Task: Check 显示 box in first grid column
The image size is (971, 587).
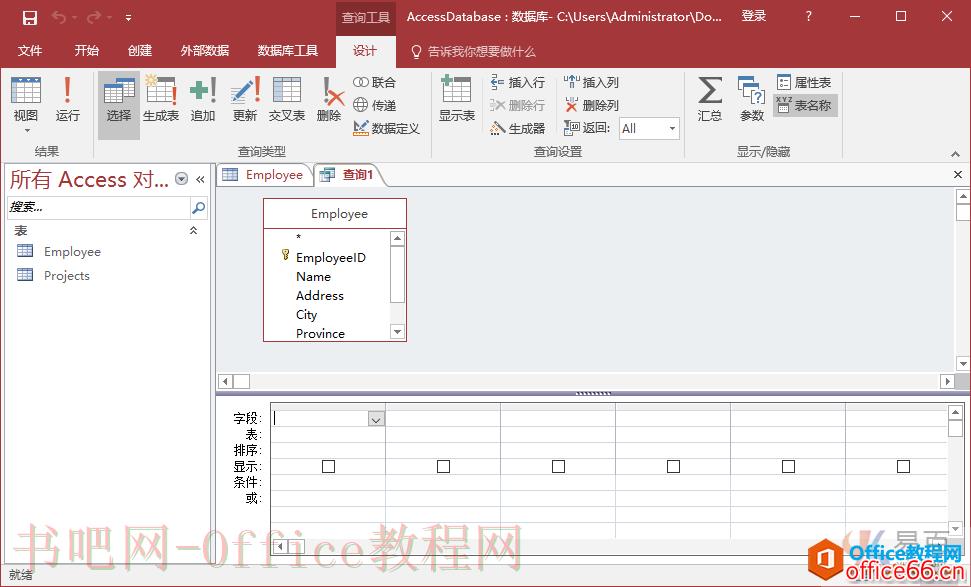Action: 328,466
